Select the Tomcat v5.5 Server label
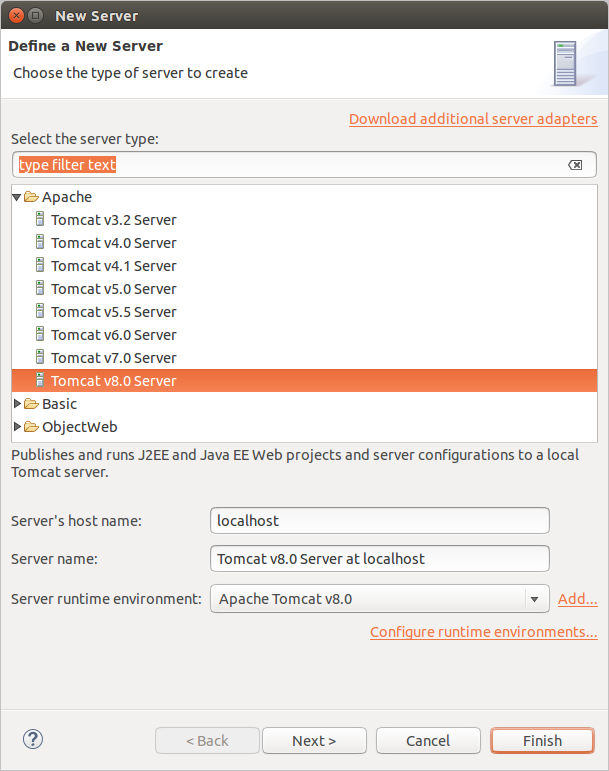This screenshot has height=771, width=609. pos(114,312)
